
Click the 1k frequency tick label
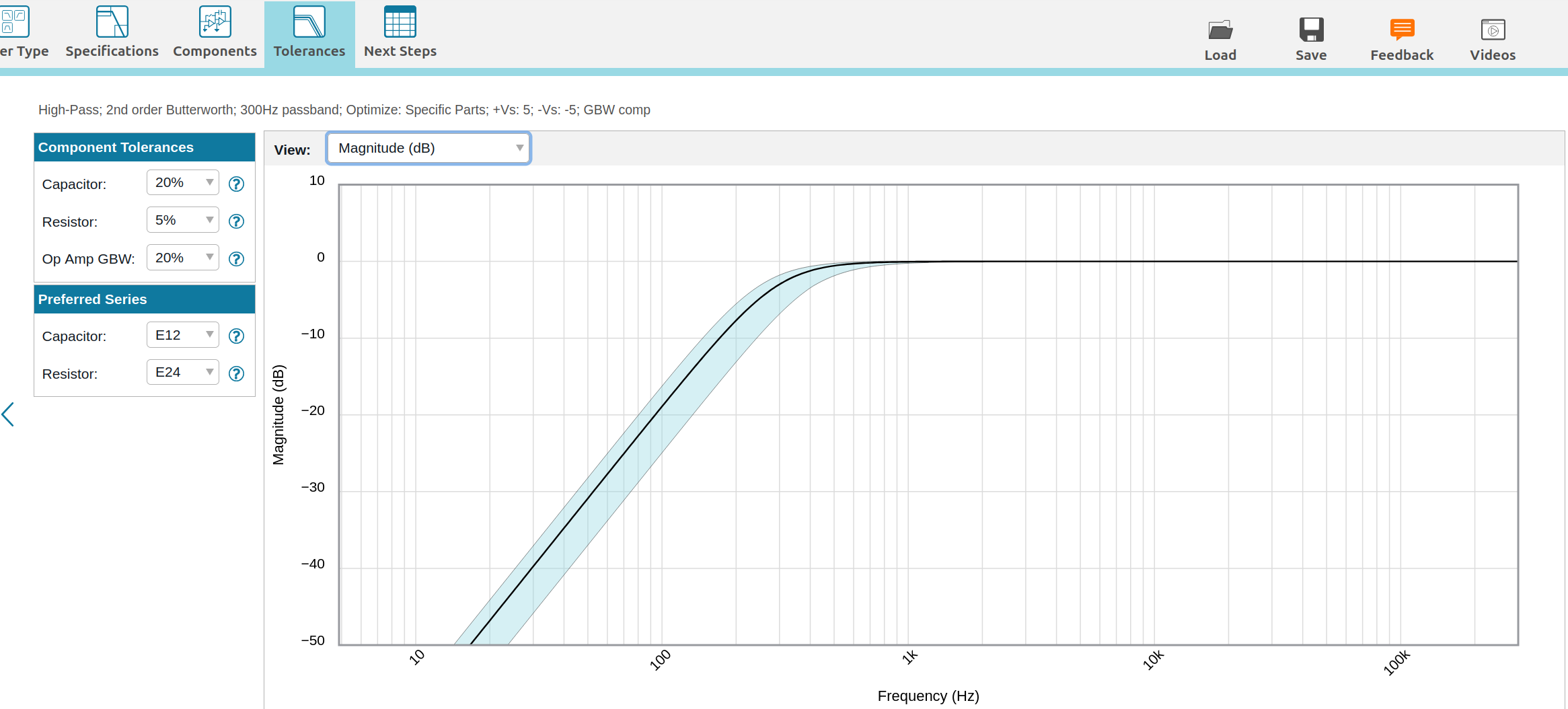[x=909, y=657]
